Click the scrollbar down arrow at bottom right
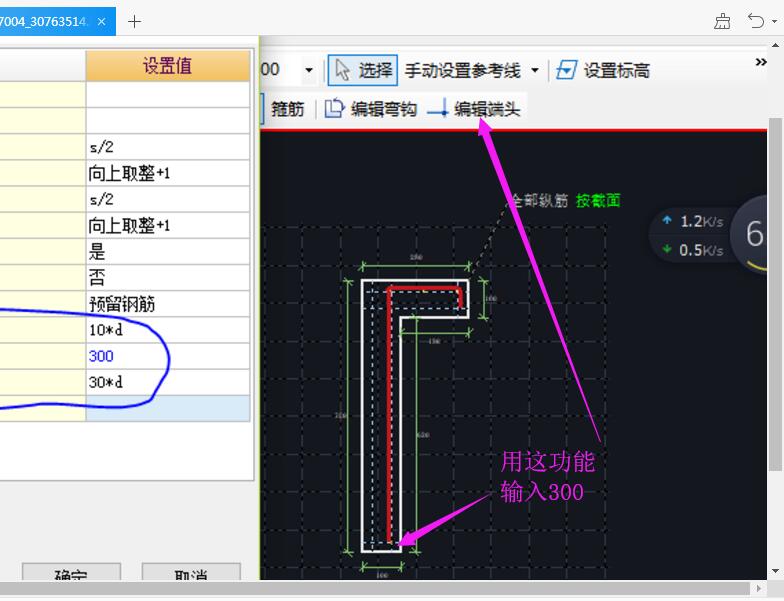This screenshot has width=784, height=601. (x=776, y=571)
